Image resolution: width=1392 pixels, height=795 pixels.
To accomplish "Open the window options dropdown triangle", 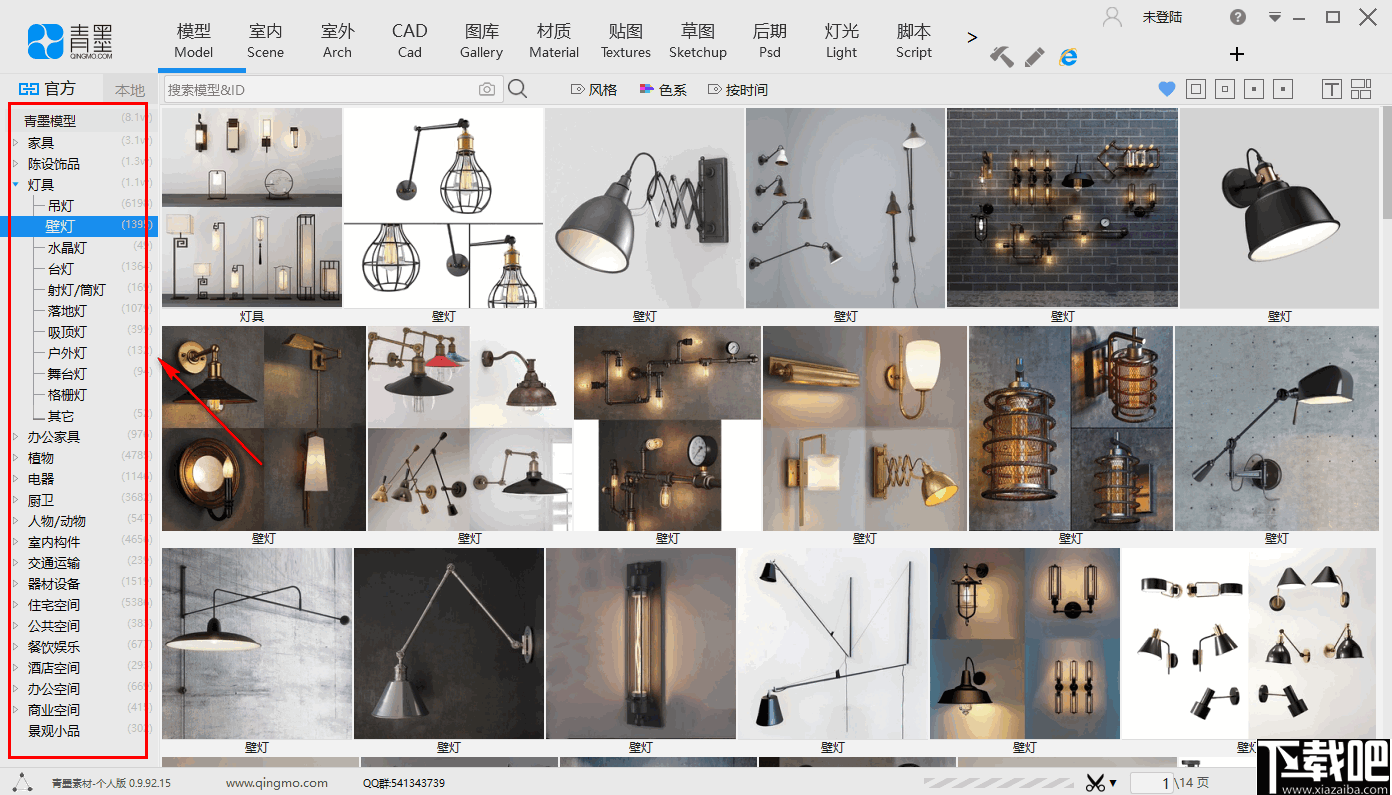I will coord(1275,17).
